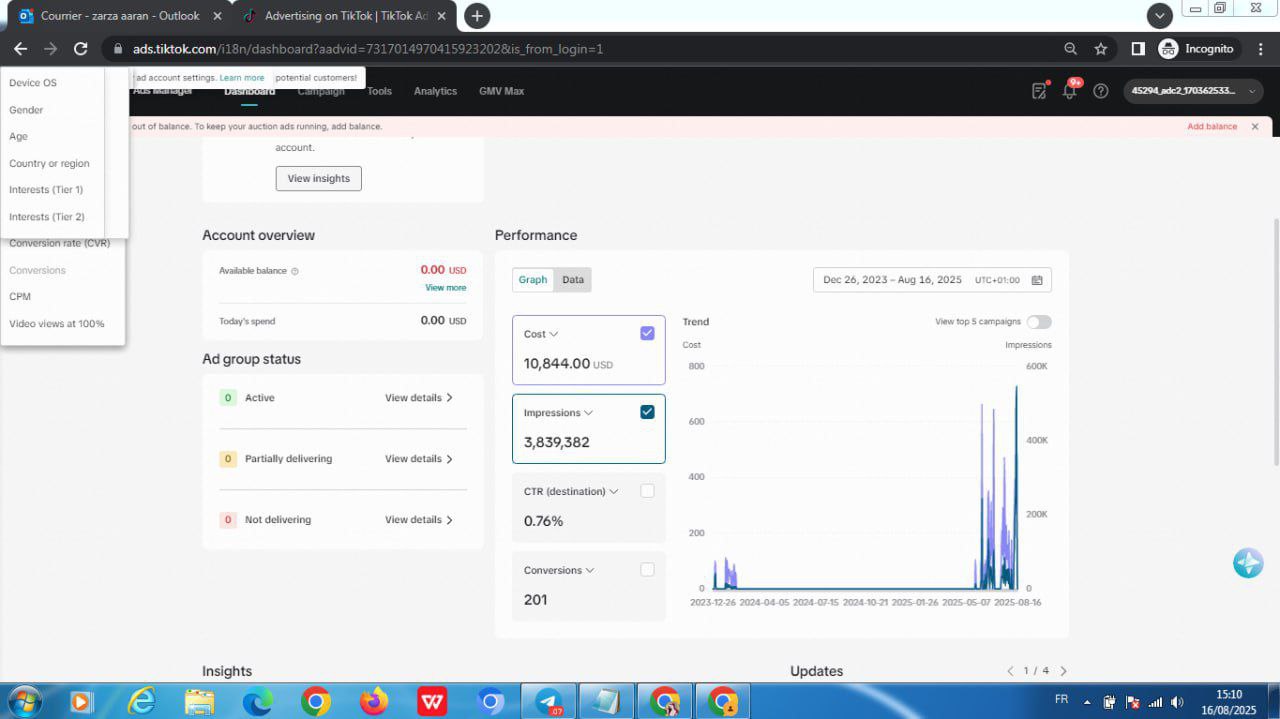Open the feedback notes icon in header

coord(1040,91)
